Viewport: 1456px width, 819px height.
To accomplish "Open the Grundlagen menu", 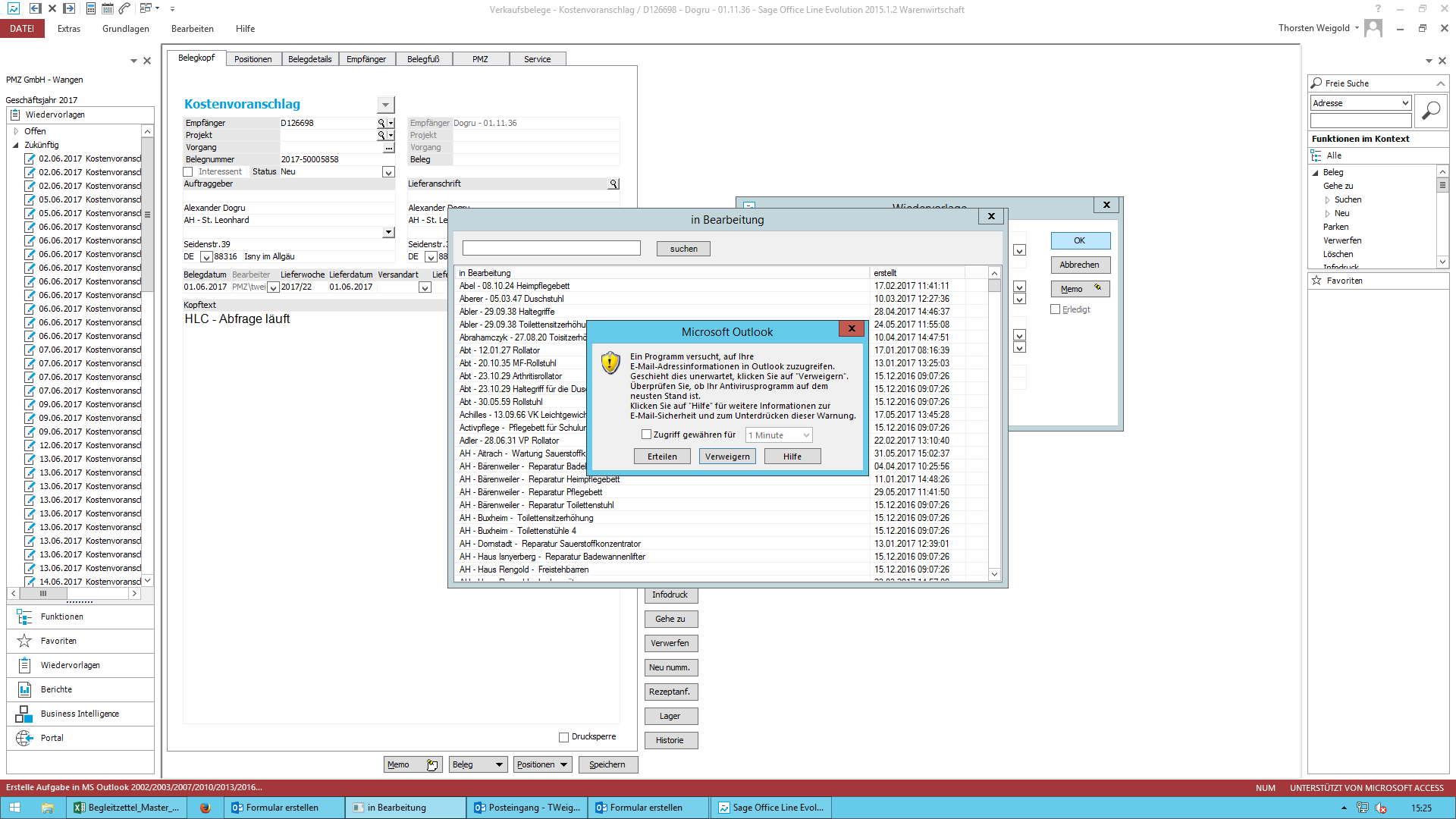I will 126,29.
